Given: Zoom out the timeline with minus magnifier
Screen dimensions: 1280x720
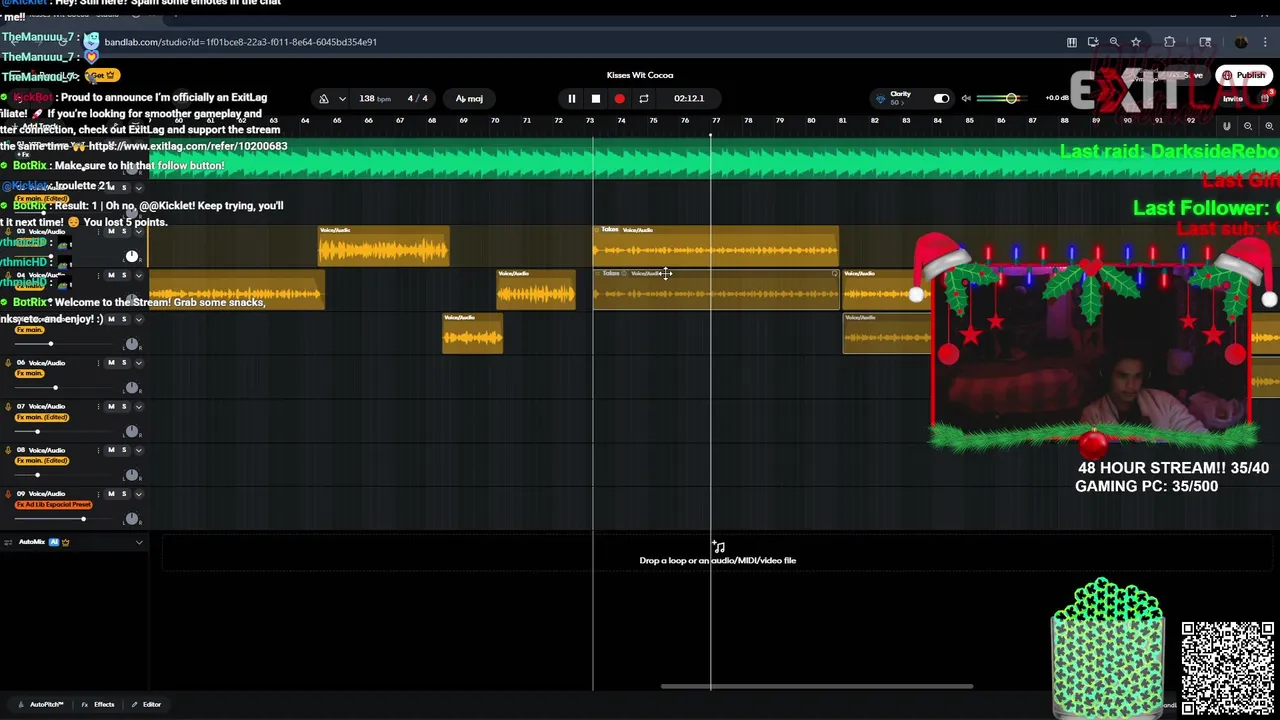Looking at the screenshot, I should (1248, 126).
